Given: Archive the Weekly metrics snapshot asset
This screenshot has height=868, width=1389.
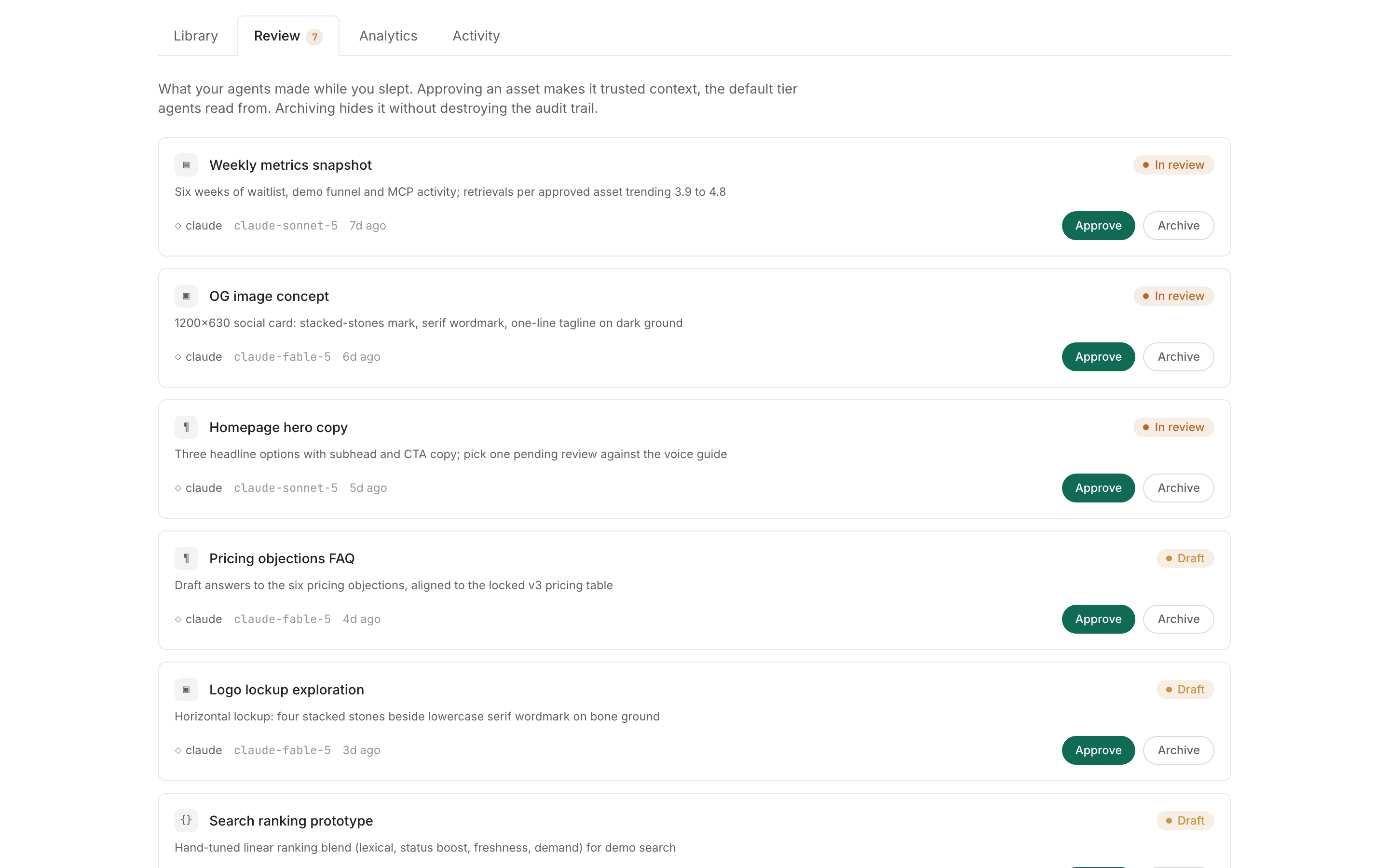Looking at the screenshot, I should (1178, 226).
